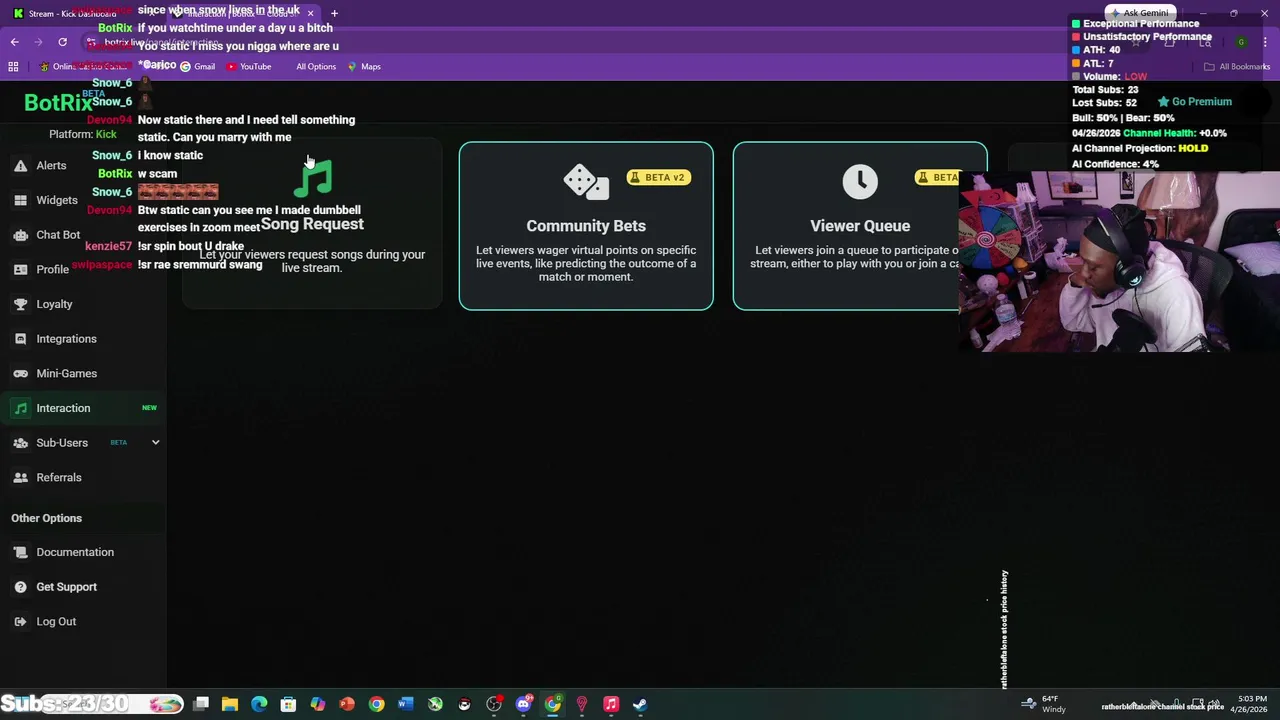
Task: Open PowerPoint from the taskbar
Action: [x=347, y=704]
